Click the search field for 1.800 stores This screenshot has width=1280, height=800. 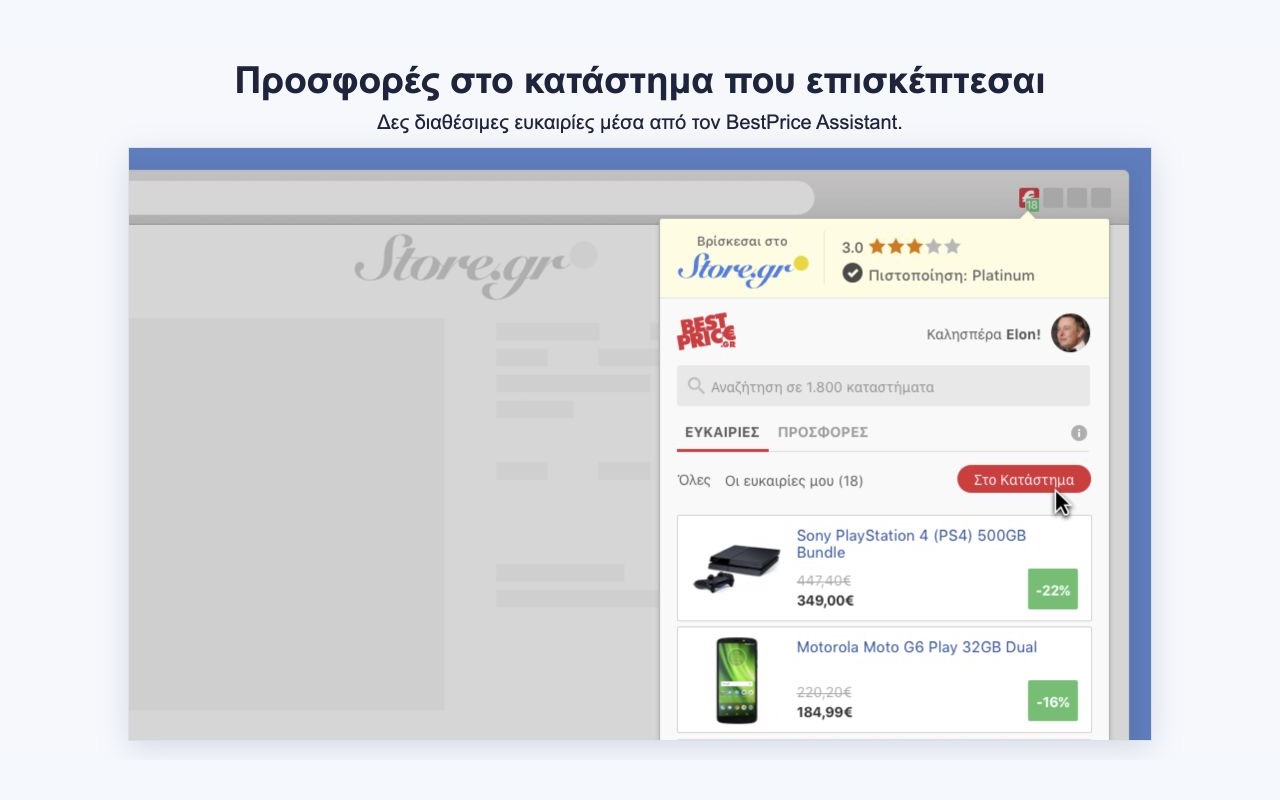tap(883, 386)
